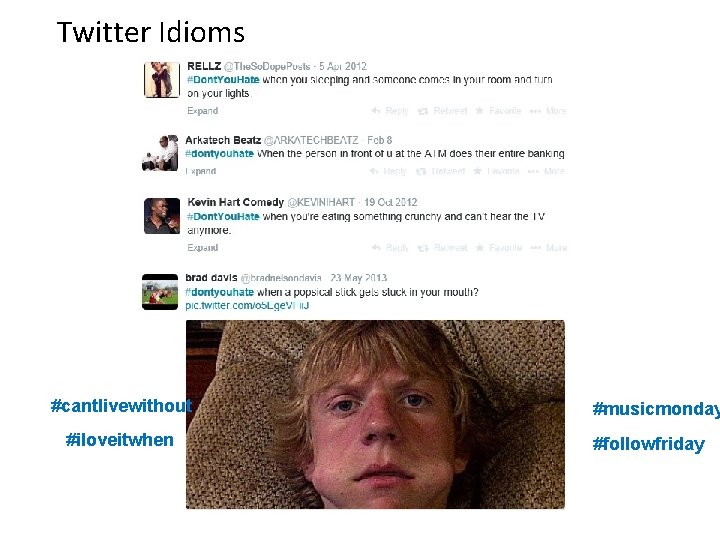Open More options on RELLZ tweet
720x540 pixels.
click(x=548, y=111)
